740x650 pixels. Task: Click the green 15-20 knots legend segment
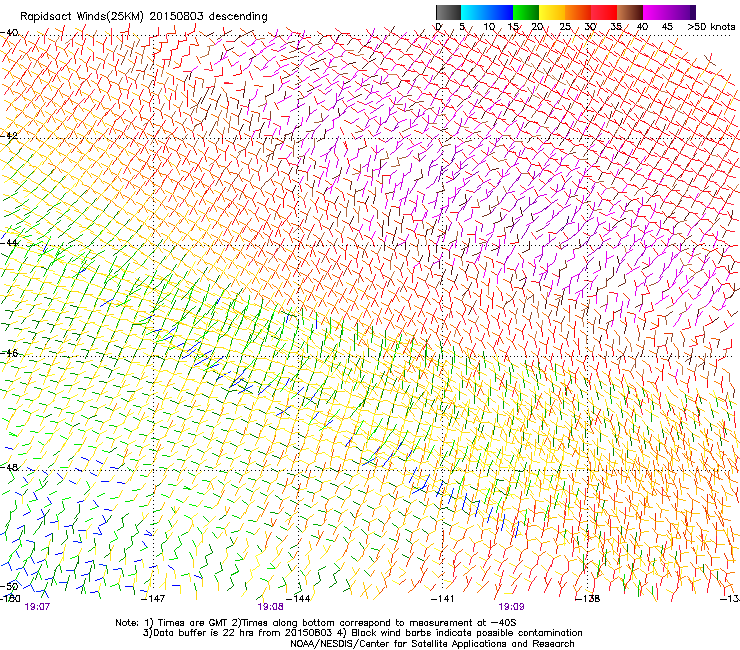(526, 12)
